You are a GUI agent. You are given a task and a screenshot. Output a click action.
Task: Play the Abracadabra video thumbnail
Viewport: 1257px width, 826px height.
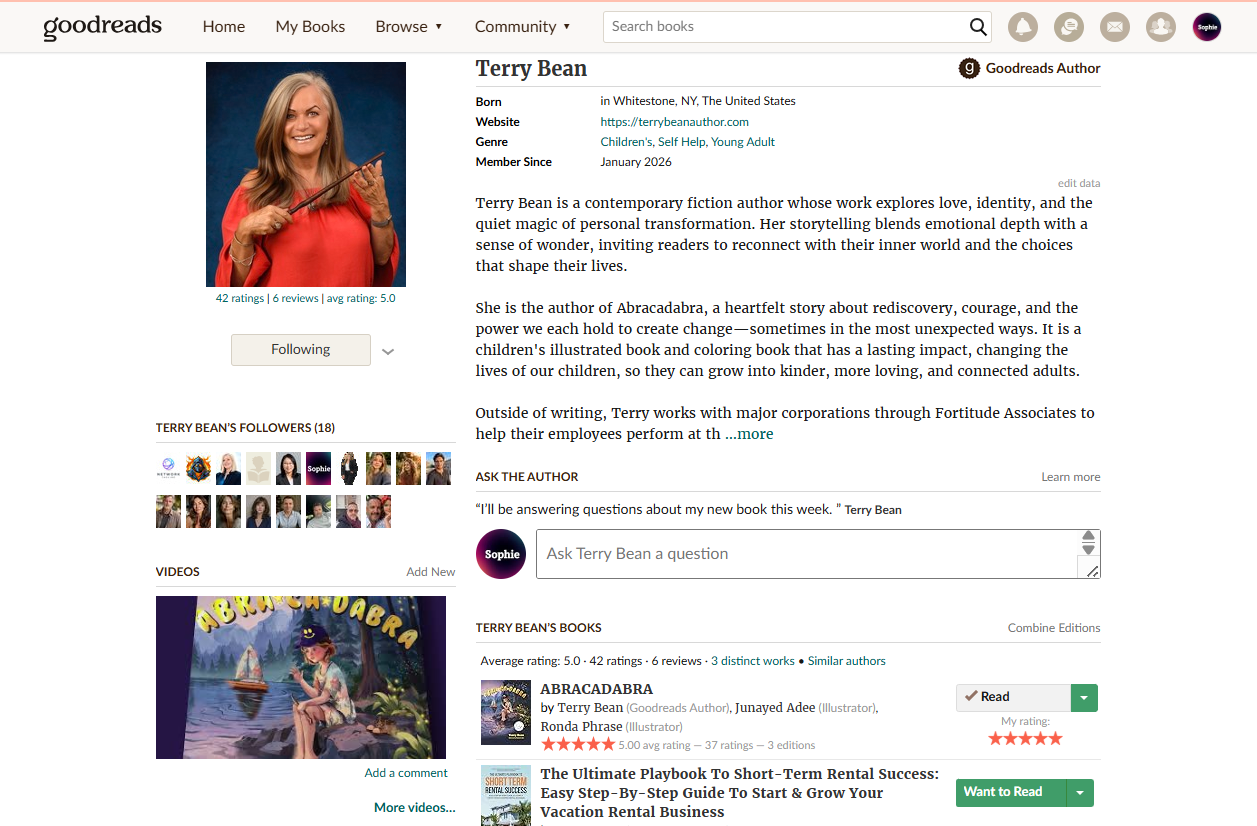click(301, 677)
